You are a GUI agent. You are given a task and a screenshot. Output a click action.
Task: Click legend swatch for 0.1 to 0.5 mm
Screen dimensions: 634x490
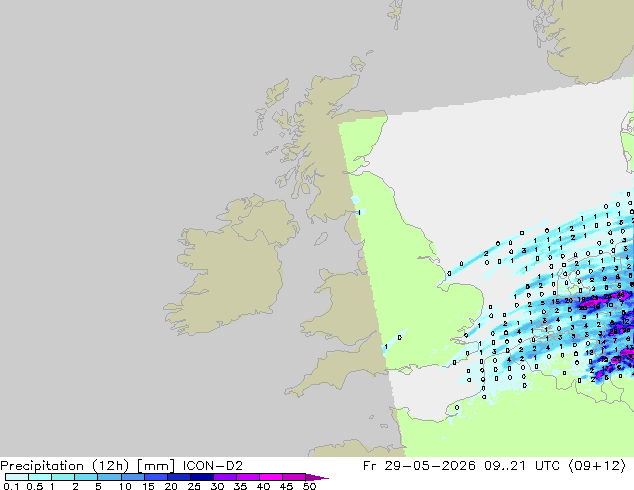tap(17, 477)
